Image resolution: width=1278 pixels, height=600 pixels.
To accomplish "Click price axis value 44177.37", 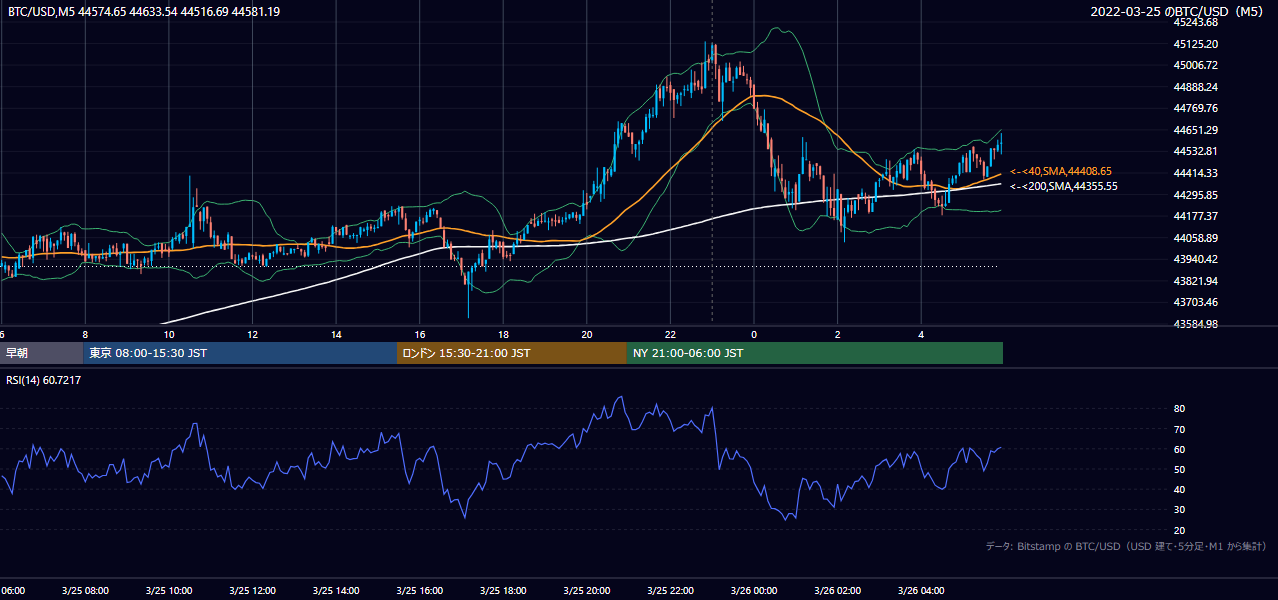I will click(1196, 216).
